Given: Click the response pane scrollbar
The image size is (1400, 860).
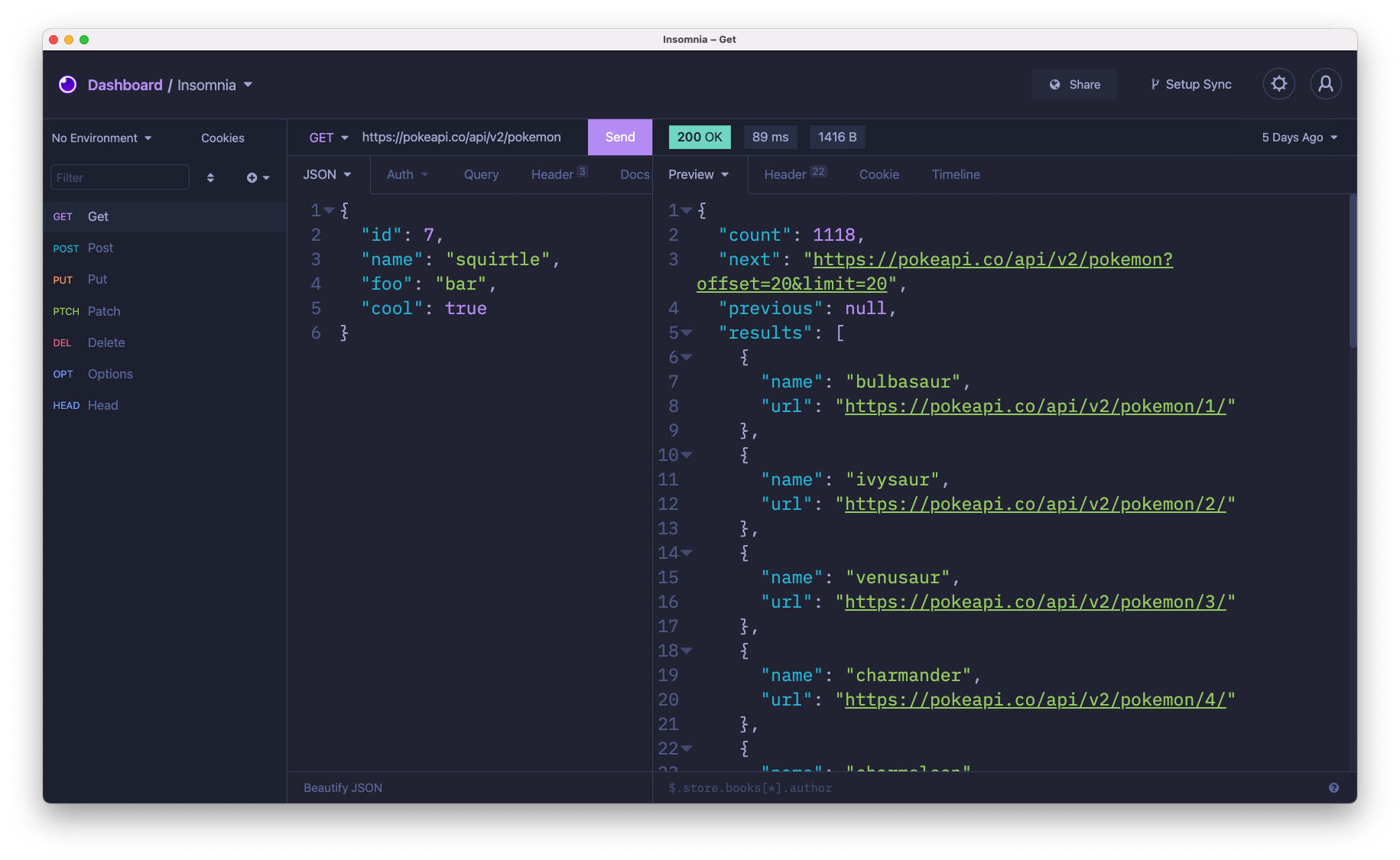Looking at the screenshot, I should (x=1352, y=271).
